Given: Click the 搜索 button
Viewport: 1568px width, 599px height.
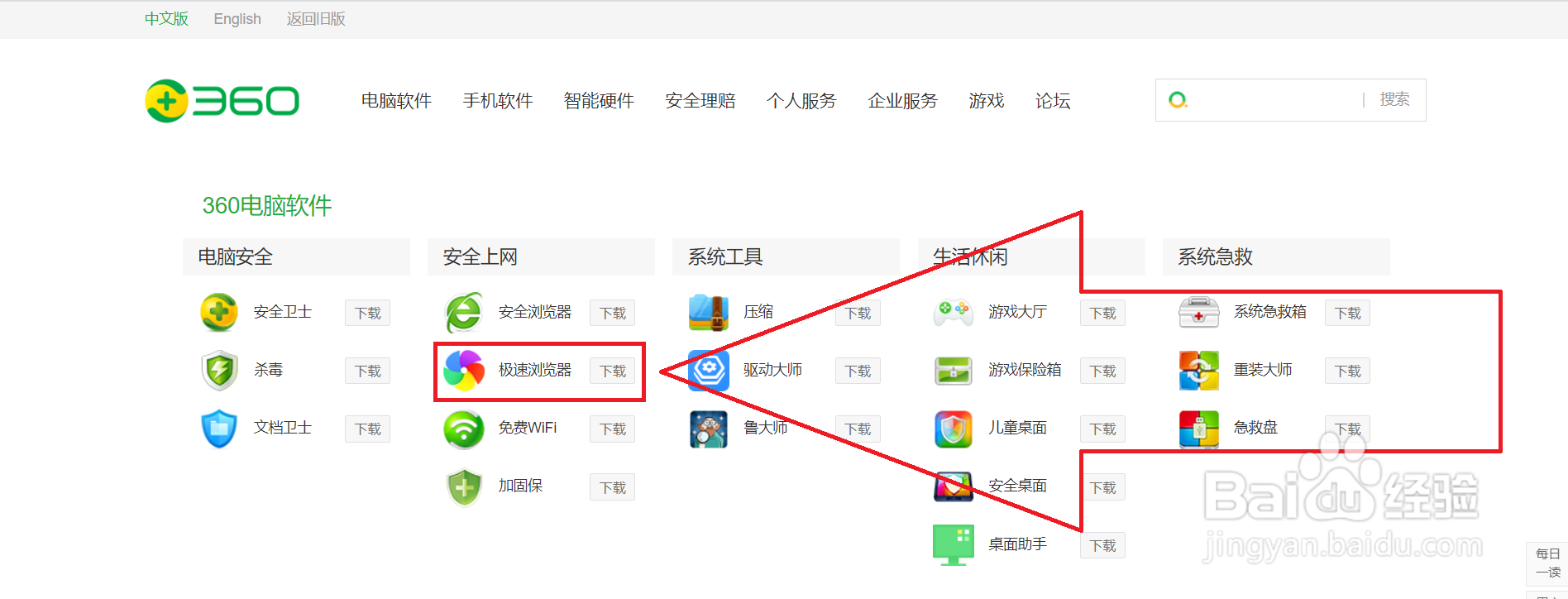Looking at the screenshot, I should [x=1394, y=99].
